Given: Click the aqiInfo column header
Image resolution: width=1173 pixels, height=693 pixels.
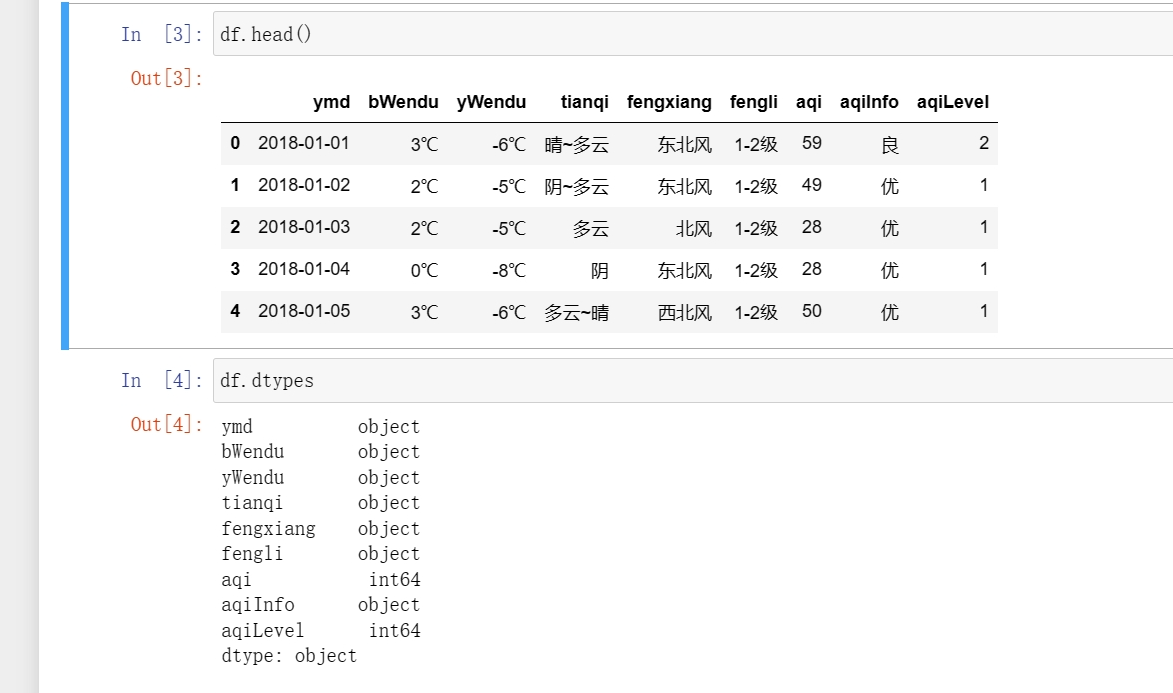Looking at the screenshot, I should click(x=869, y=102).
